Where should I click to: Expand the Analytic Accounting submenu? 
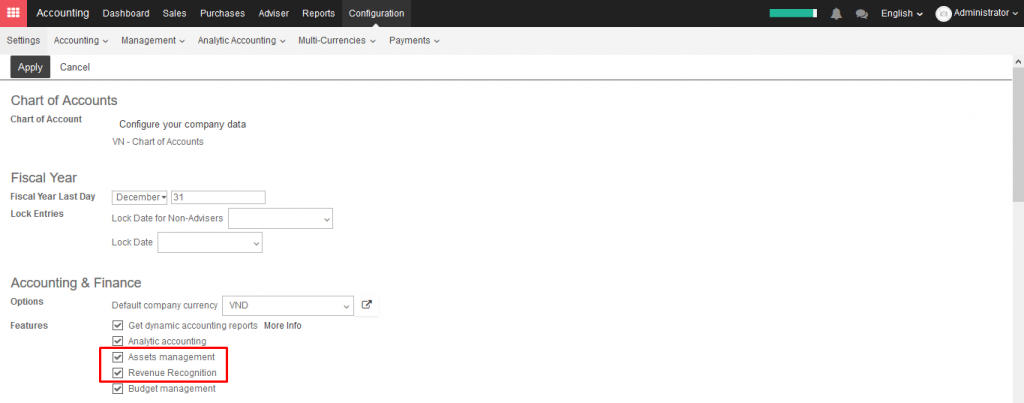(x=242, y=40)
